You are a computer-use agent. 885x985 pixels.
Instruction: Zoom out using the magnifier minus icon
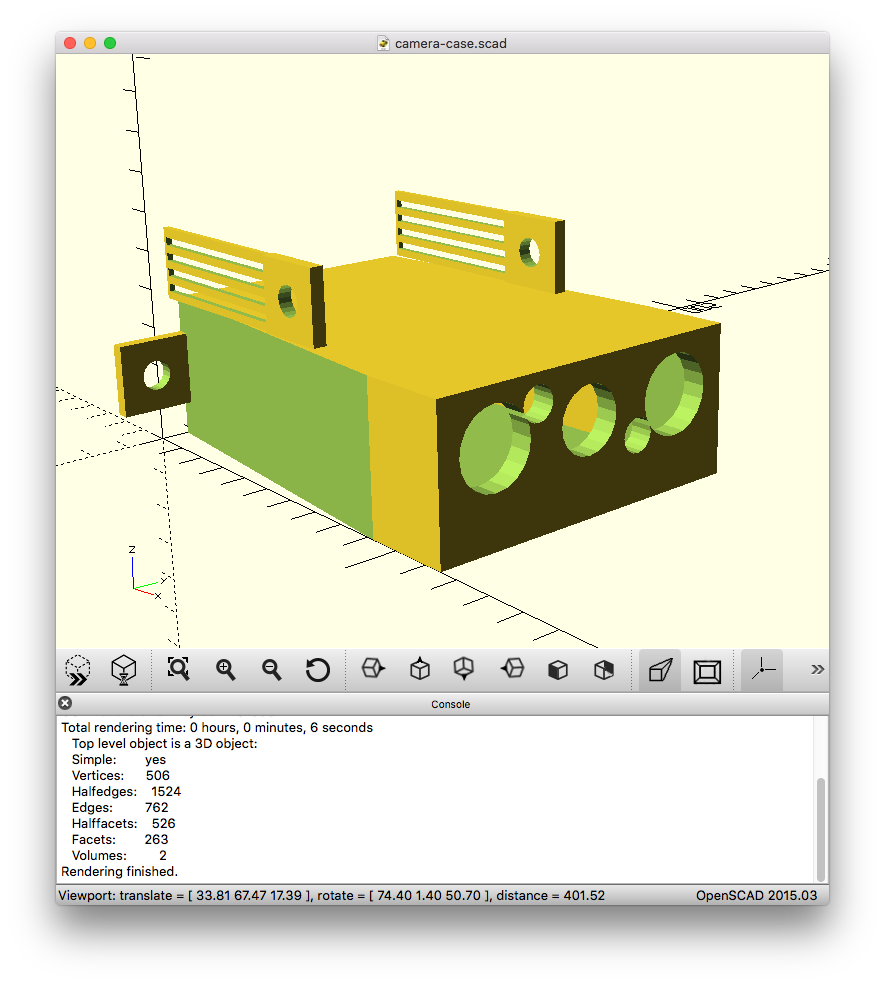[271, 669]
